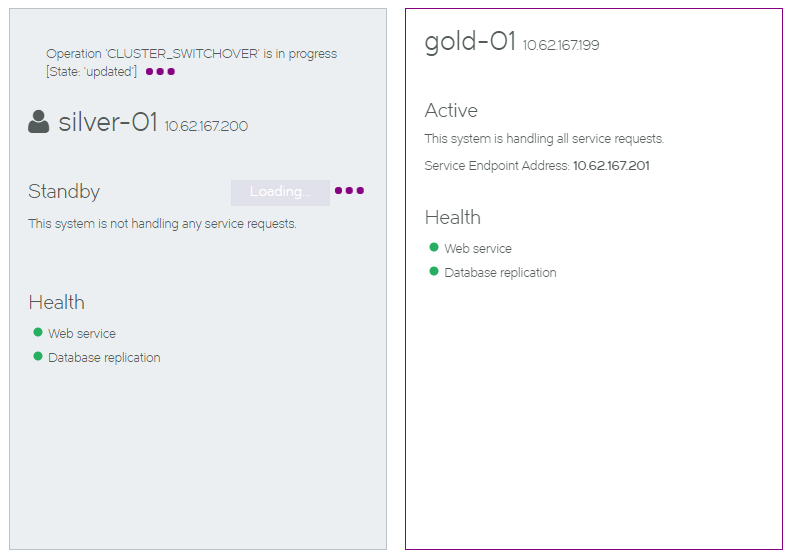The height and width of the screenshot is (560, 794).
Task: Click the CLUSTER_SWITCHOVER operation progress message
Action: point(191,62)
